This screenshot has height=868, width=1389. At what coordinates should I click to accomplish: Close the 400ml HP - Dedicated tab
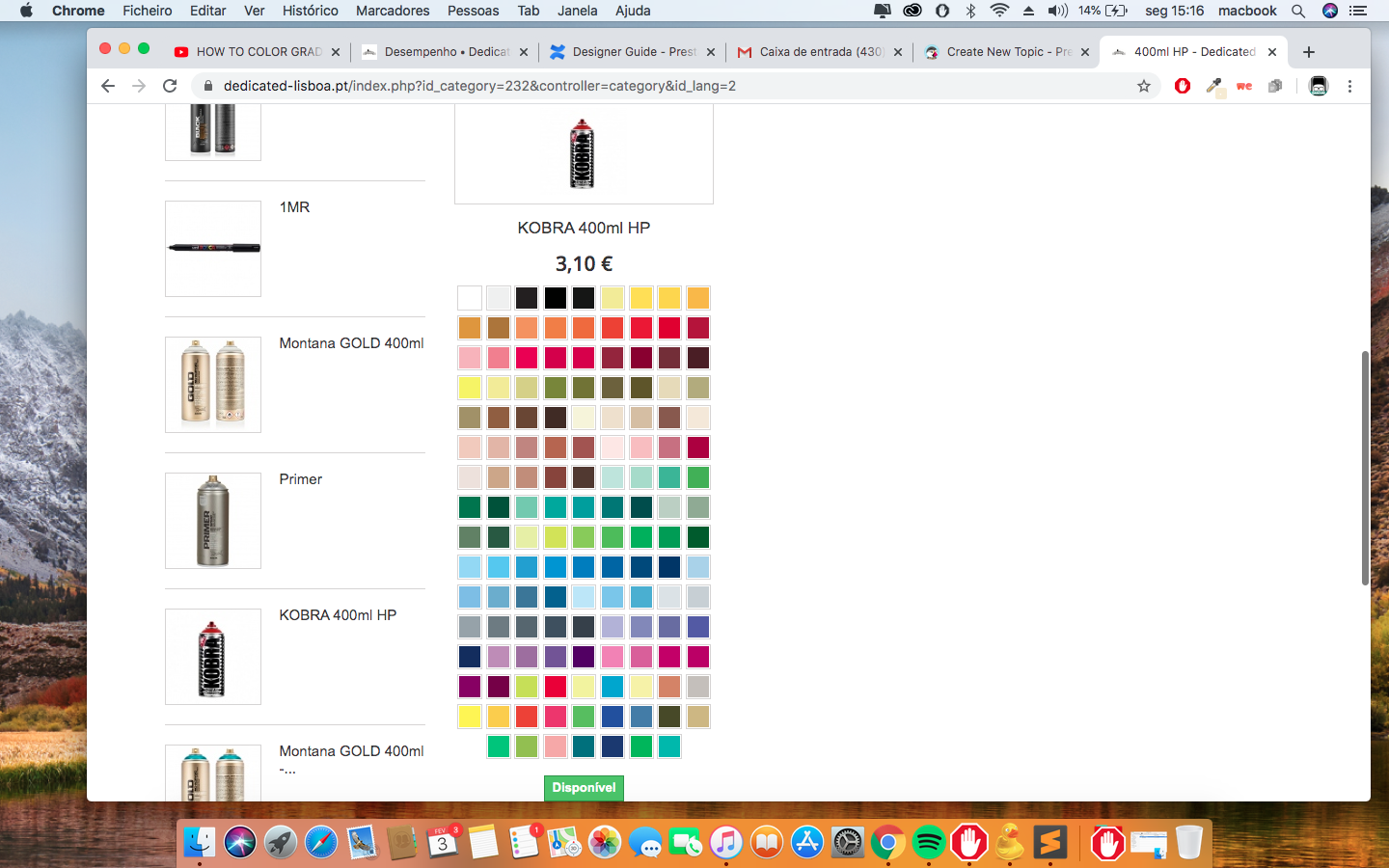pyautogui.click(x=1272, y=52)
